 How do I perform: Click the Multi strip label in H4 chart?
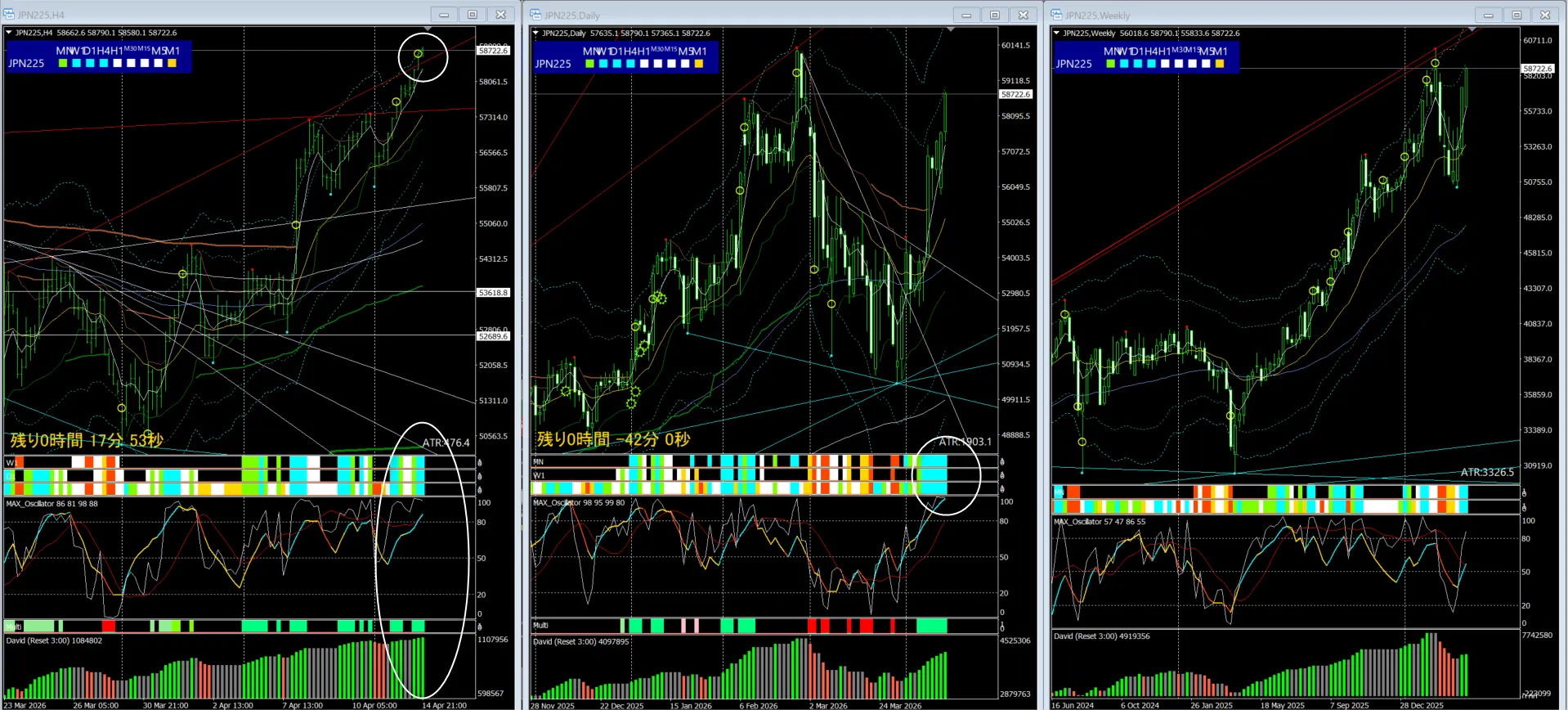[x=13, y=627]
